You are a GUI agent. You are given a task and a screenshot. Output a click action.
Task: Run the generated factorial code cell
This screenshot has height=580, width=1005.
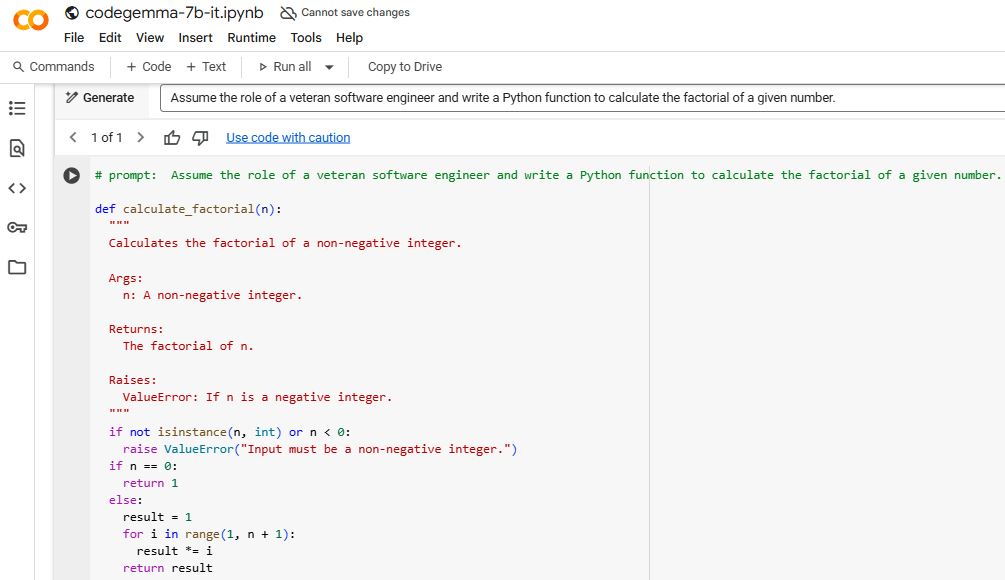70,175
